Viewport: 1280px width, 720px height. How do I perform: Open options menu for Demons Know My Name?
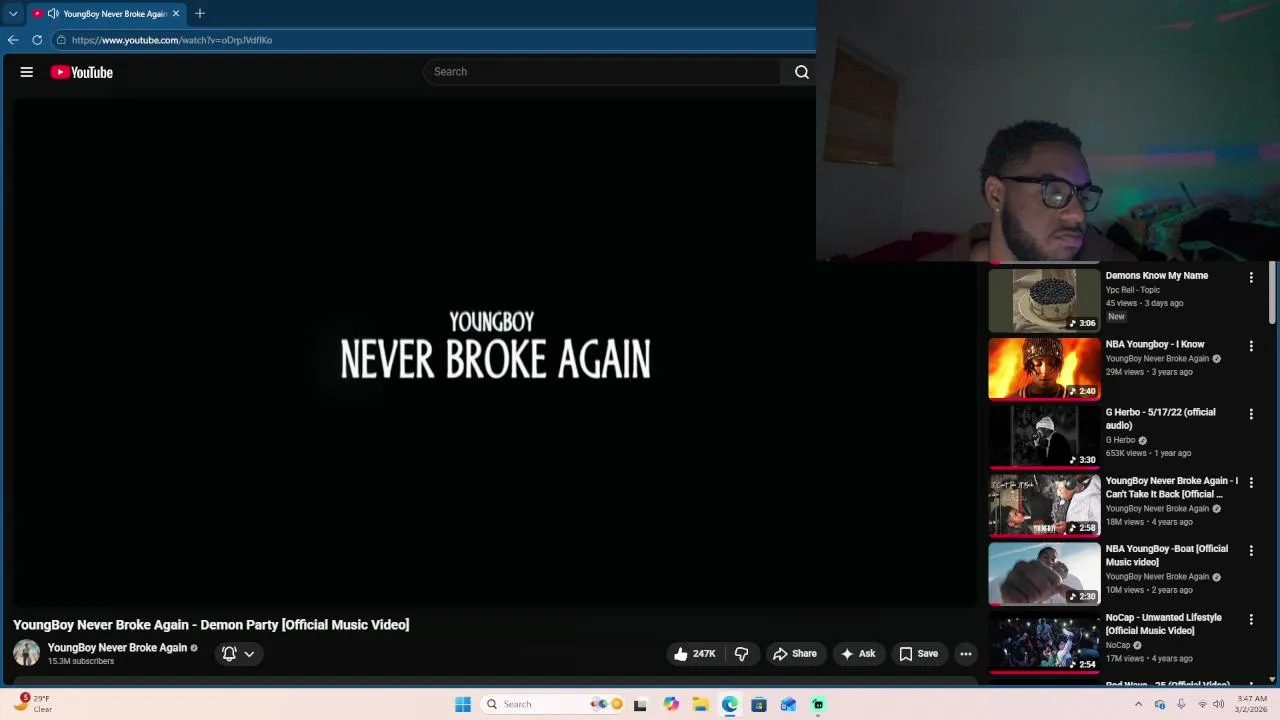coord(1251,277)
